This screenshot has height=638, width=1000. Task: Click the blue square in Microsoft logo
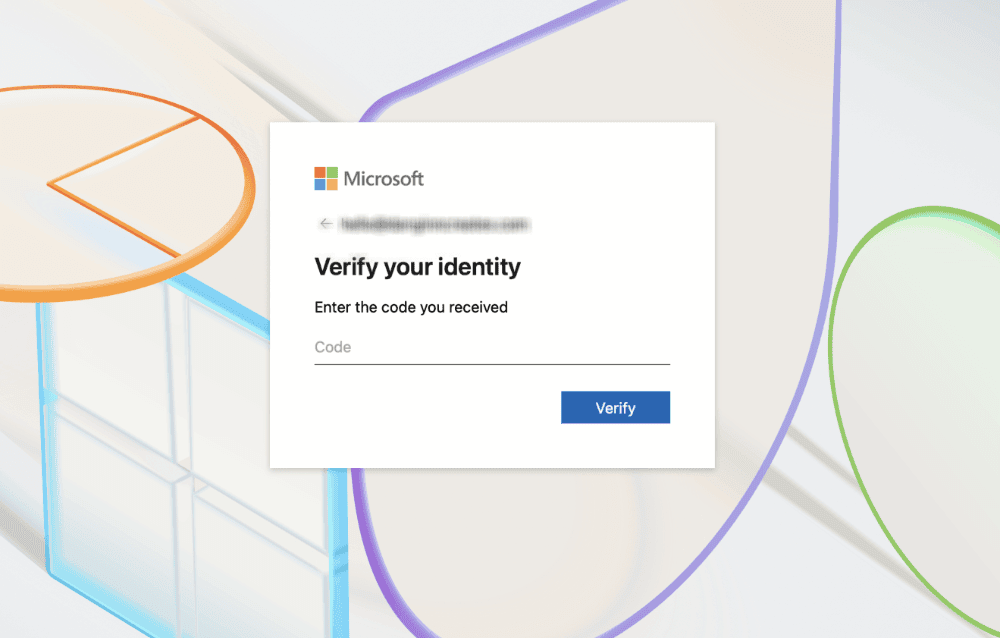coord(320,184)
